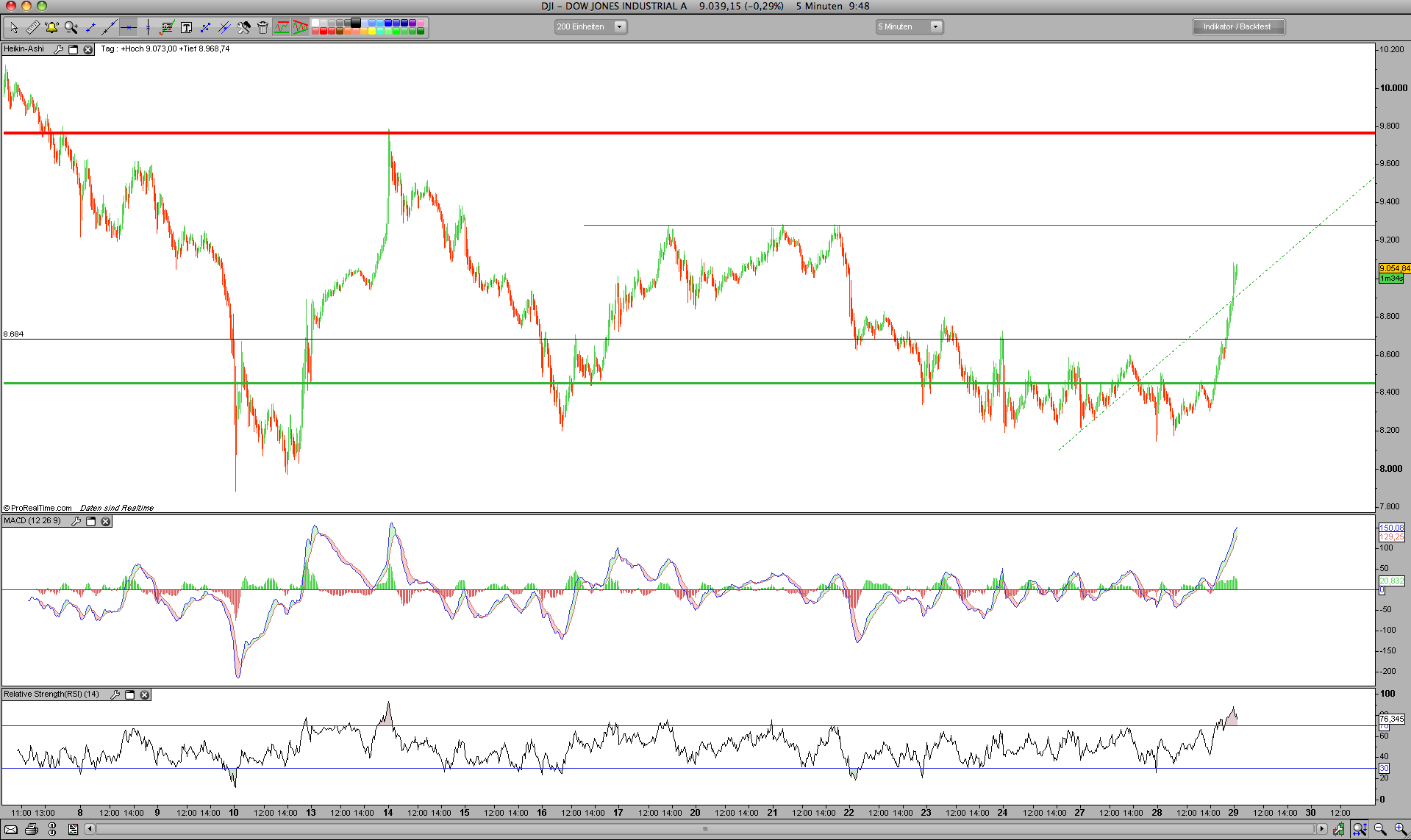Click the Tag Hoch/Tief daily range text
This screenshot has width=1411, height=840.
[165, 49]
